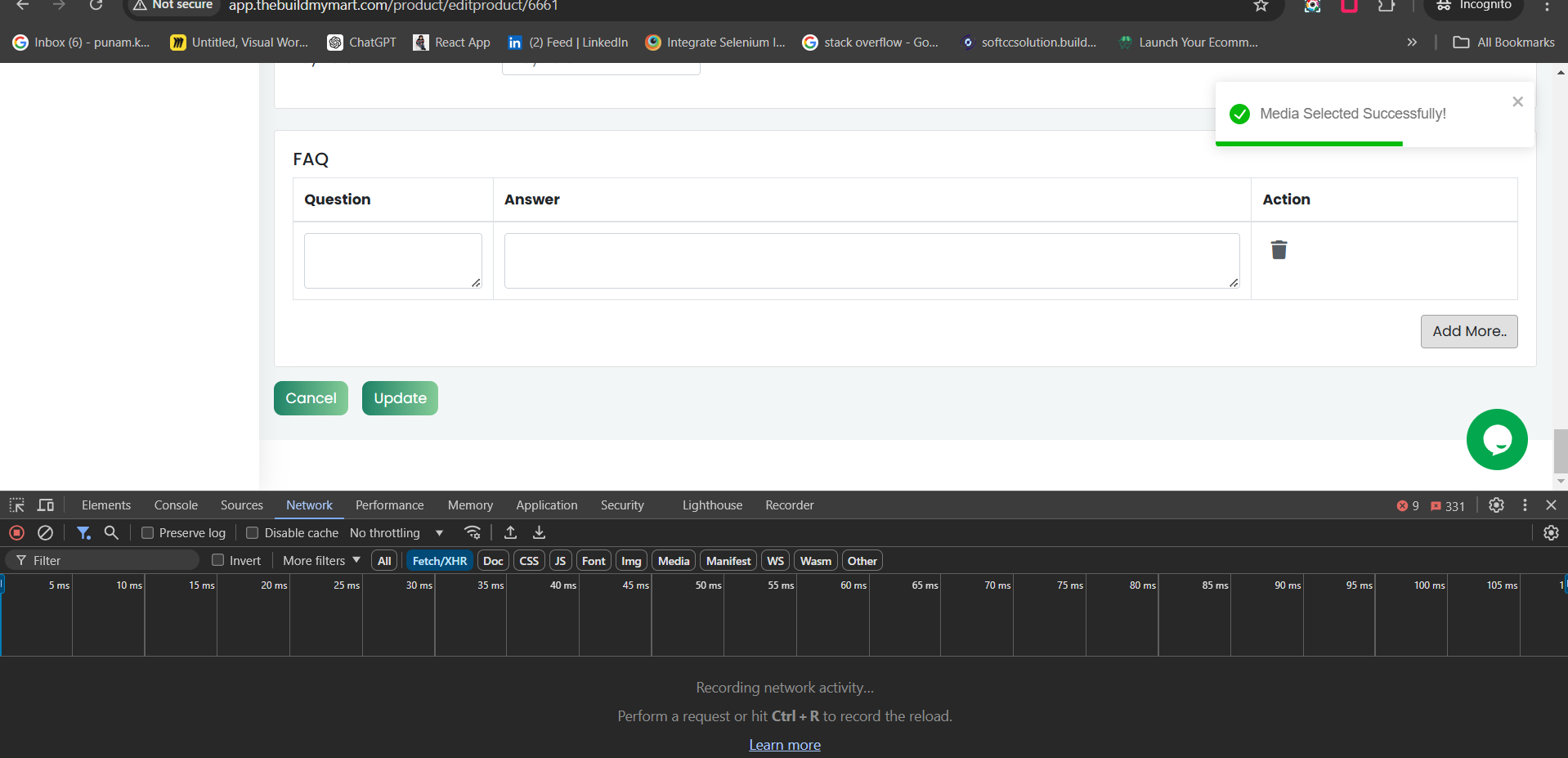Open network search with magnifier icon
Screen dimensions: 1568x758
111,532
